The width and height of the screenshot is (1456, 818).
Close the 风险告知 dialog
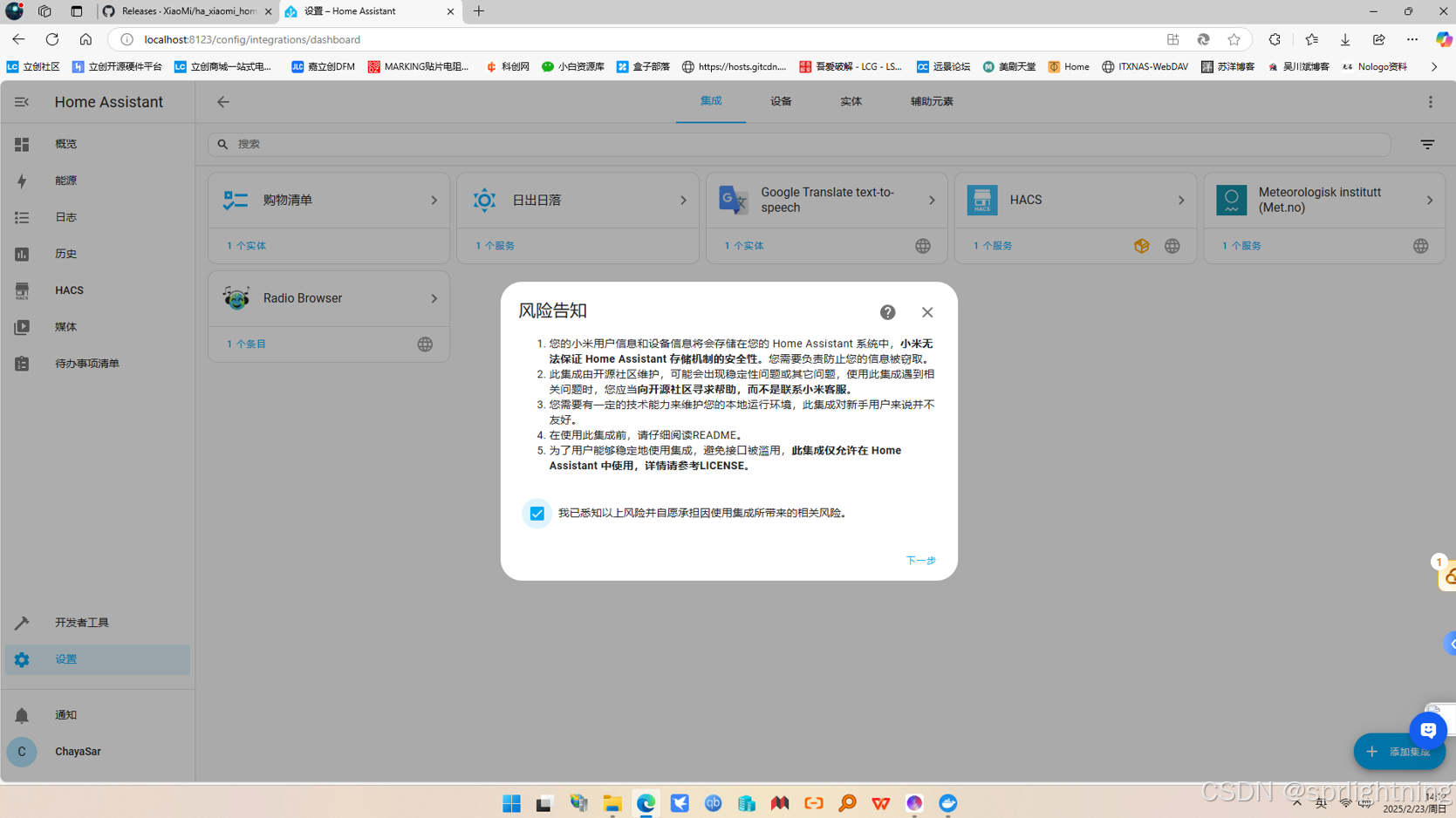click(927, 312)
